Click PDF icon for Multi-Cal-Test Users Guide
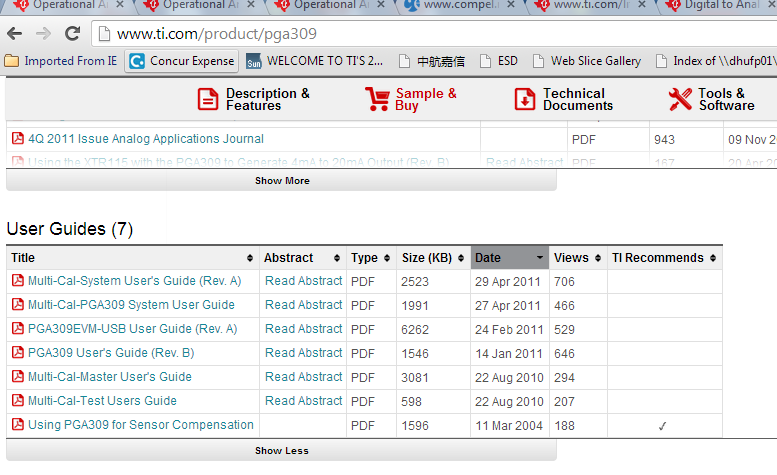The height and width of the screenshot is (475, 777). coord(17,400)
